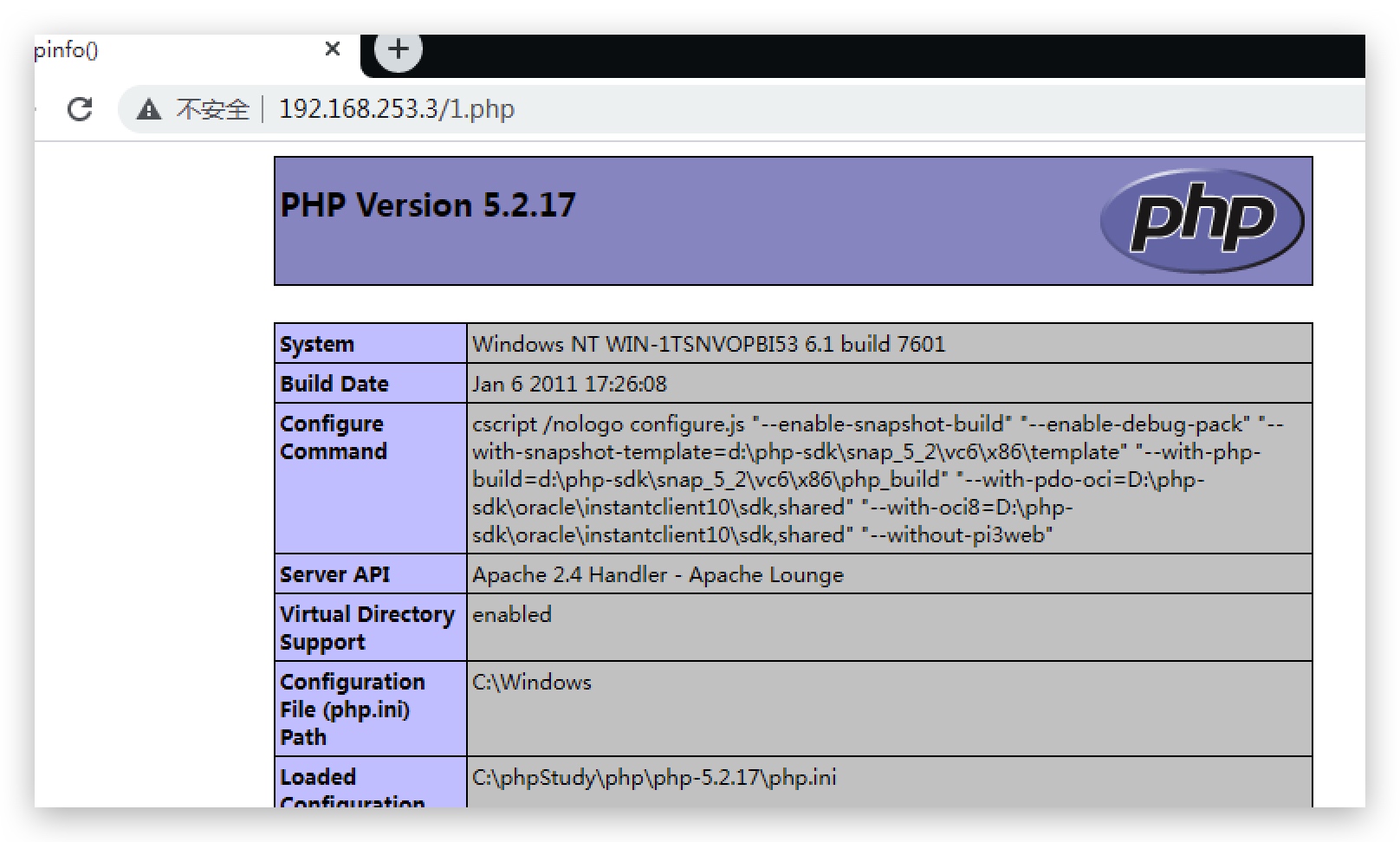This screenshot has width=1400, height=842.
Task: Click the 'Server API' row label
Action: pyautogui.click(x=335, y=574)
